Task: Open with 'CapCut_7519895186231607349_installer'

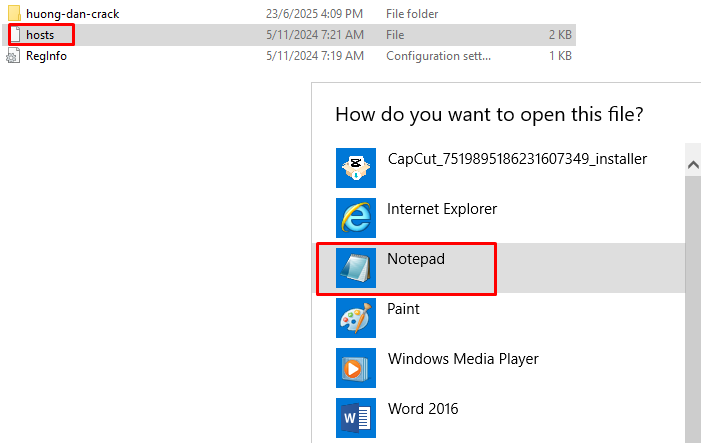Action: (517, 159)
